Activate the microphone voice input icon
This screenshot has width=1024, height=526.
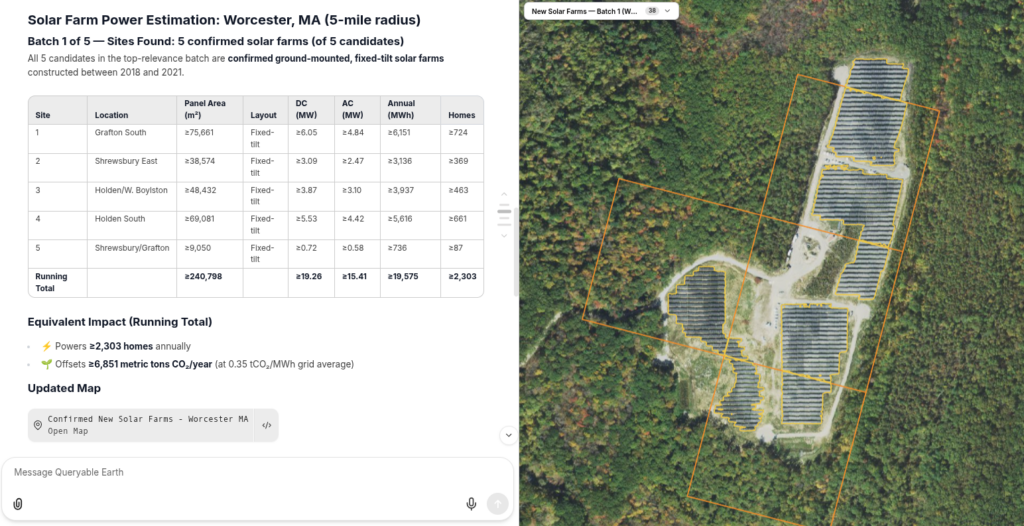point(471,504)
